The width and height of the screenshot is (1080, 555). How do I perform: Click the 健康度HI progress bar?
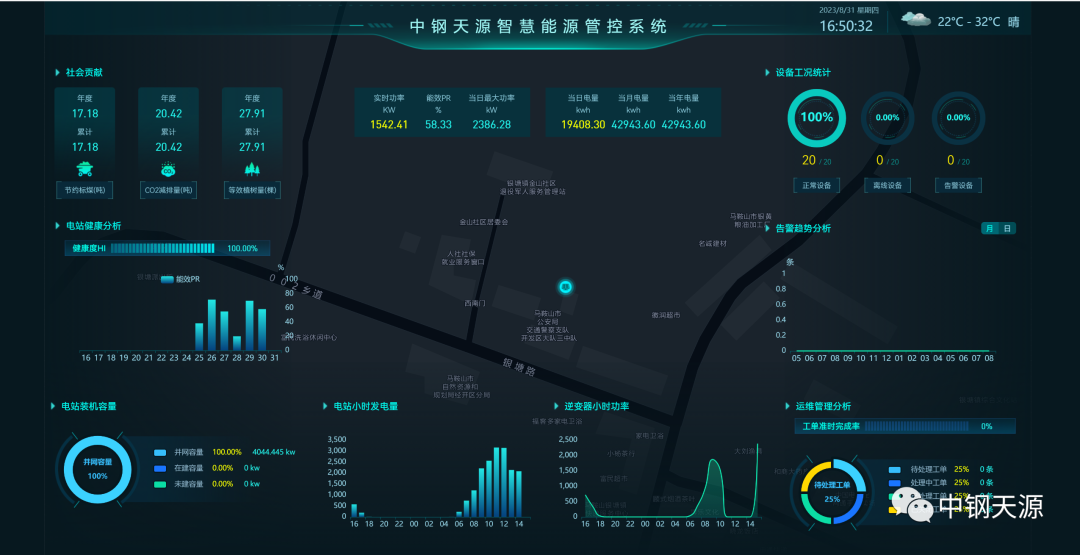[163, 249]
